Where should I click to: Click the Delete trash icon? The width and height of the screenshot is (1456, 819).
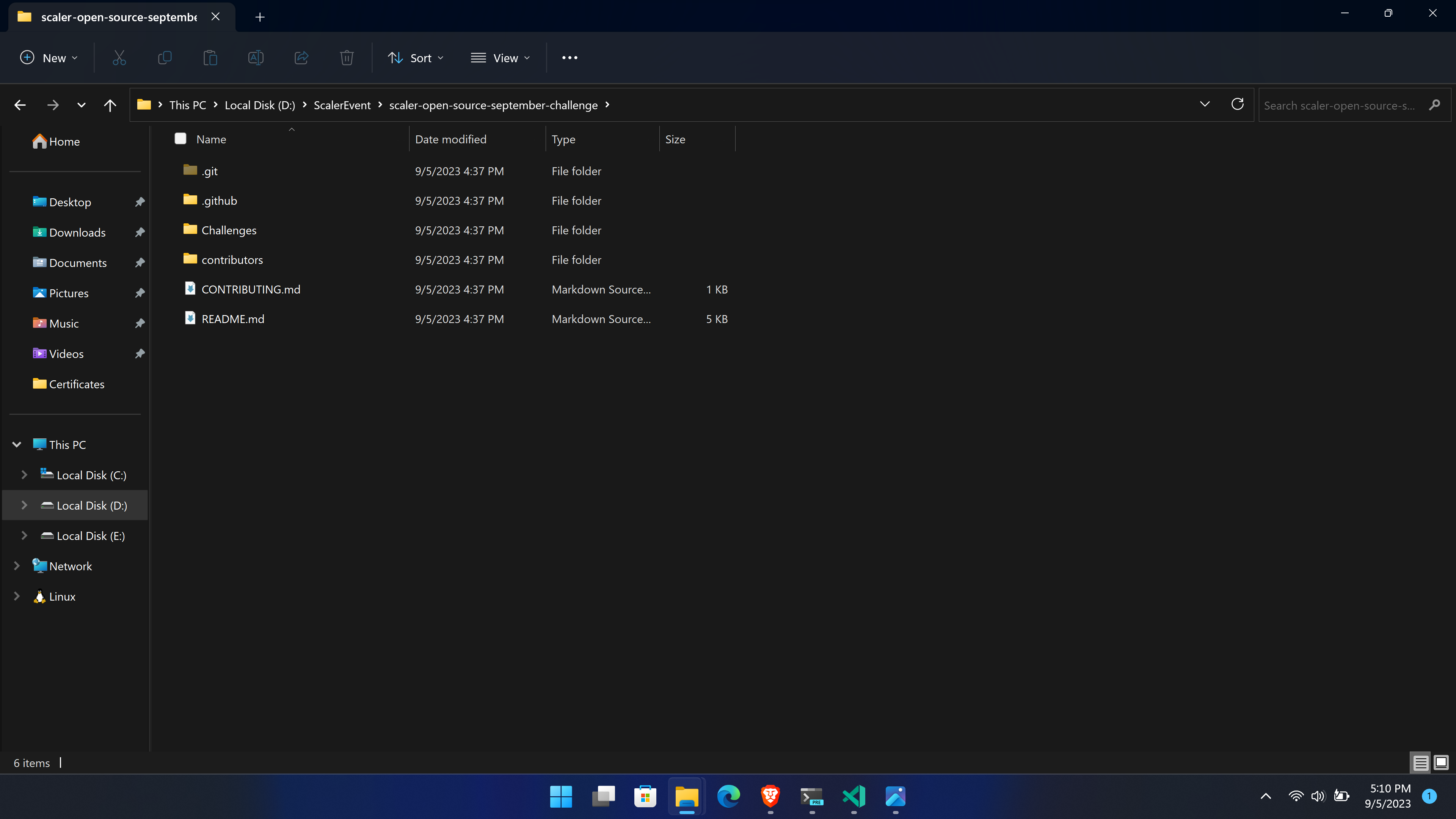click(347, 58)
